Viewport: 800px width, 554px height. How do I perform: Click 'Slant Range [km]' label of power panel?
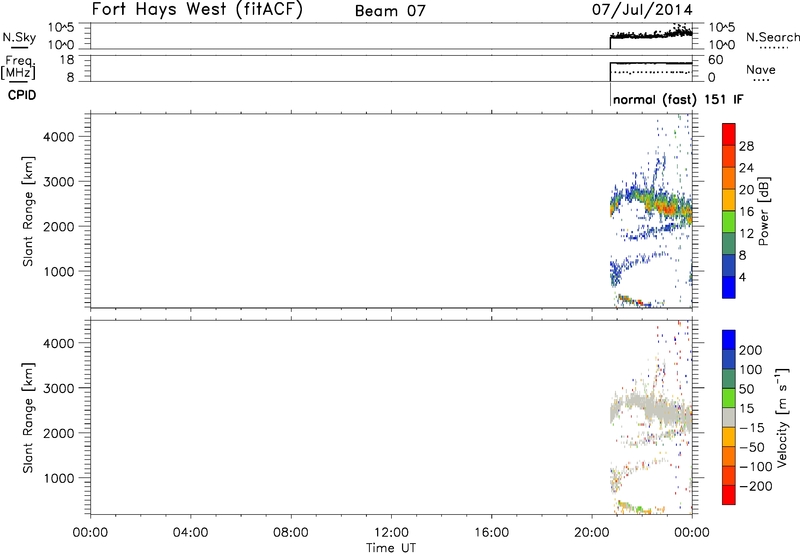tap(28, 211)
